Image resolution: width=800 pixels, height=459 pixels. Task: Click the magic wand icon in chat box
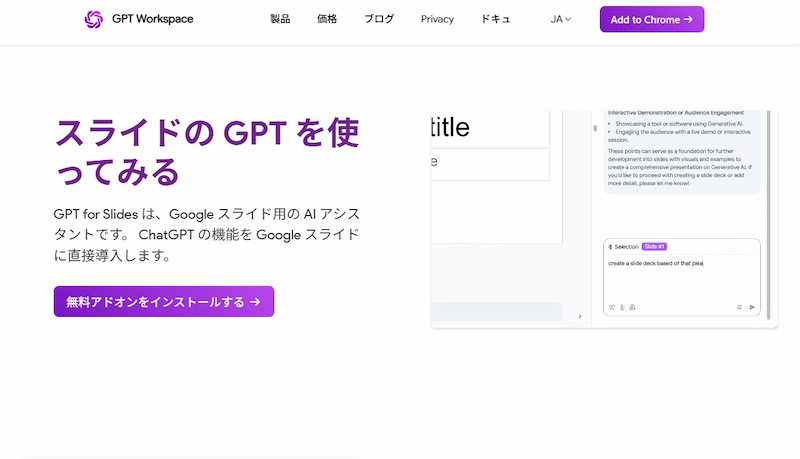[612, 307]
